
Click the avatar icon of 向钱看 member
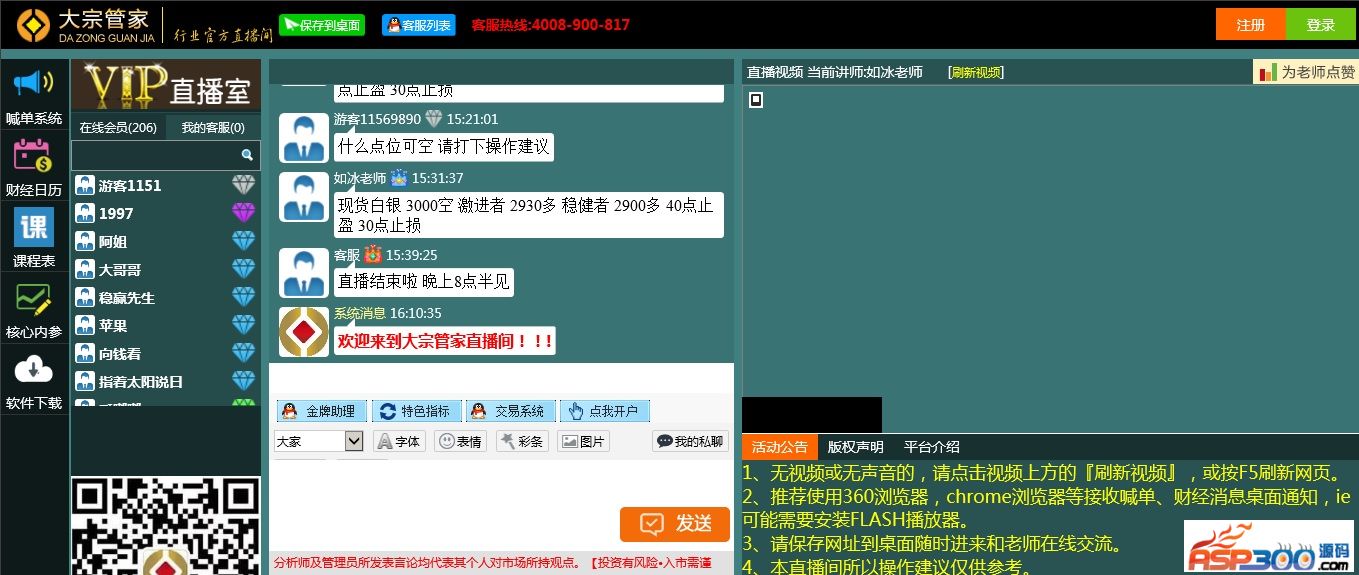click(85, 353)
